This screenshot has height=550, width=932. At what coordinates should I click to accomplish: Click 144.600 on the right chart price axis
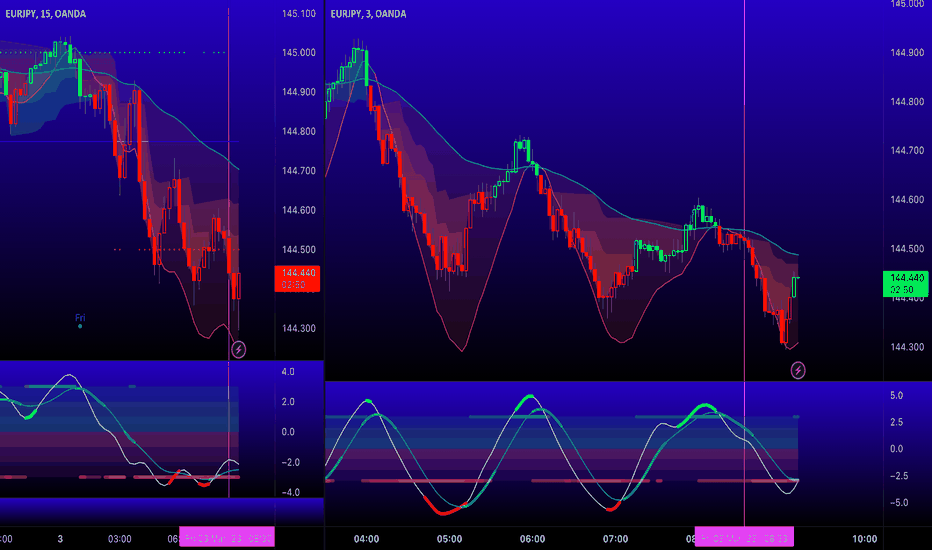[907, 200]
